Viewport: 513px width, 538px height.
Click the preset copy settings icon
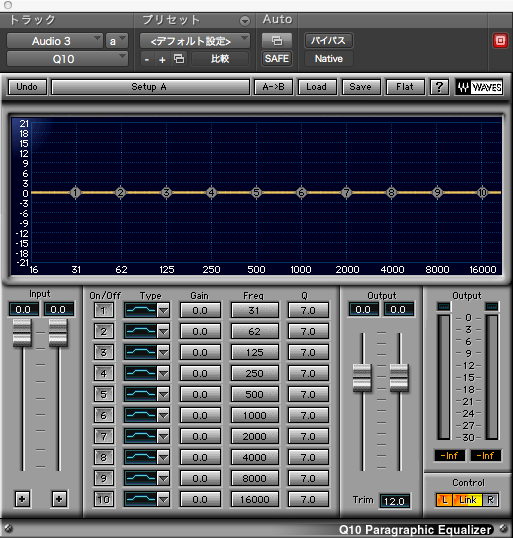(x=179, y=59)
